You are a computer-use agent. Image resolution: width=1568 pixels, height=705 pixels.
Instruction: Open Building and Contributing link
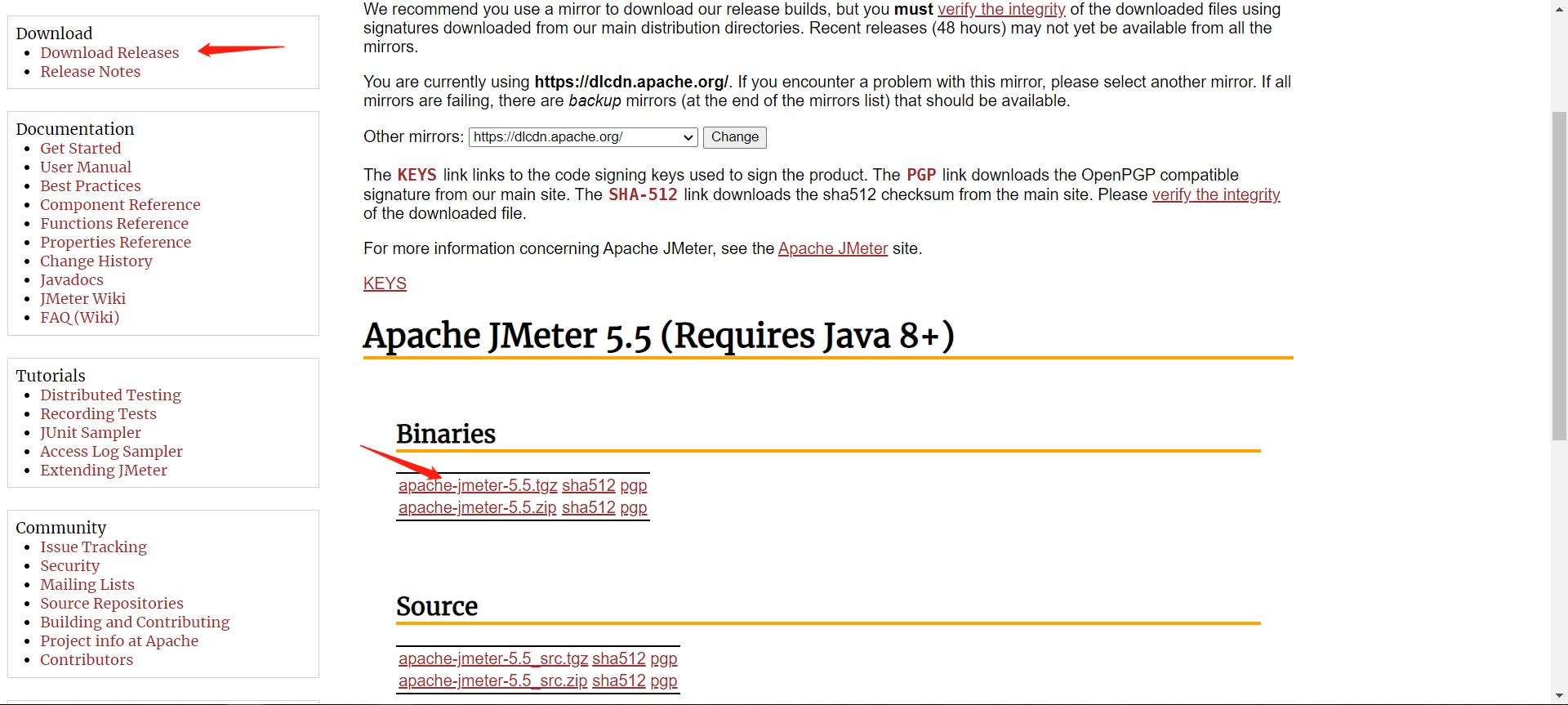point(135,622)
